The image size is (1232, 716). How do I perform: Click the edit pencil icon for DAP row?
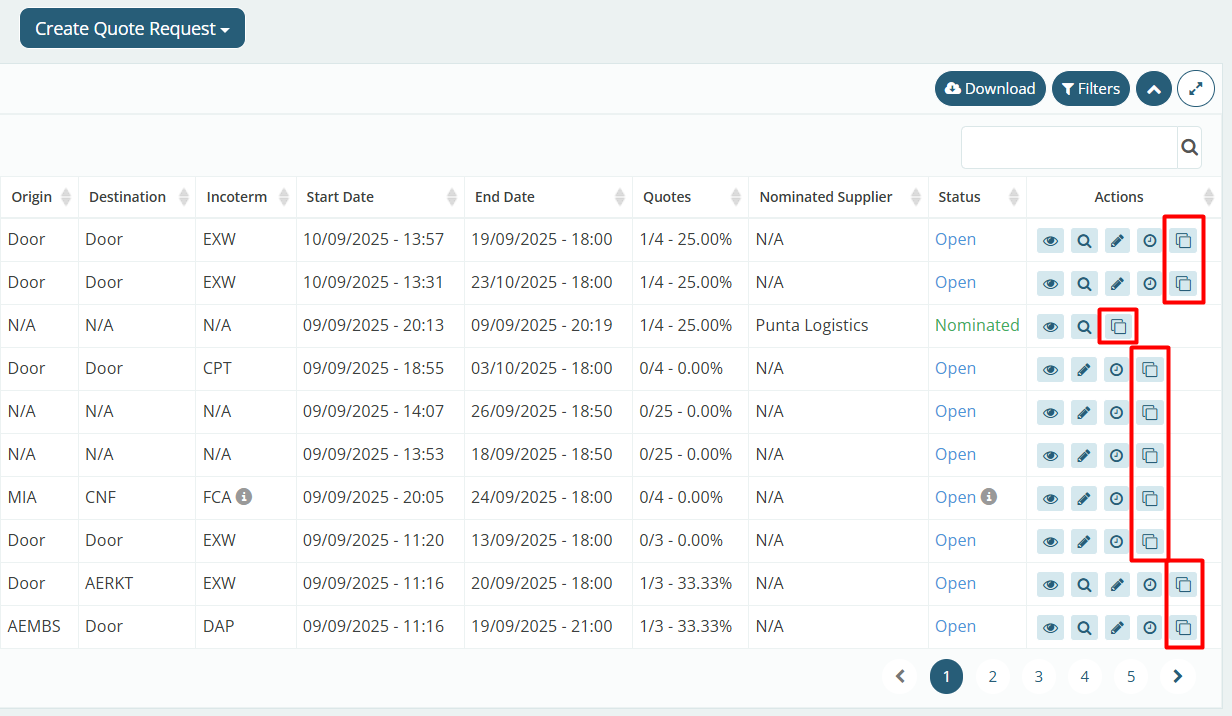click(x=1117, y=627)
